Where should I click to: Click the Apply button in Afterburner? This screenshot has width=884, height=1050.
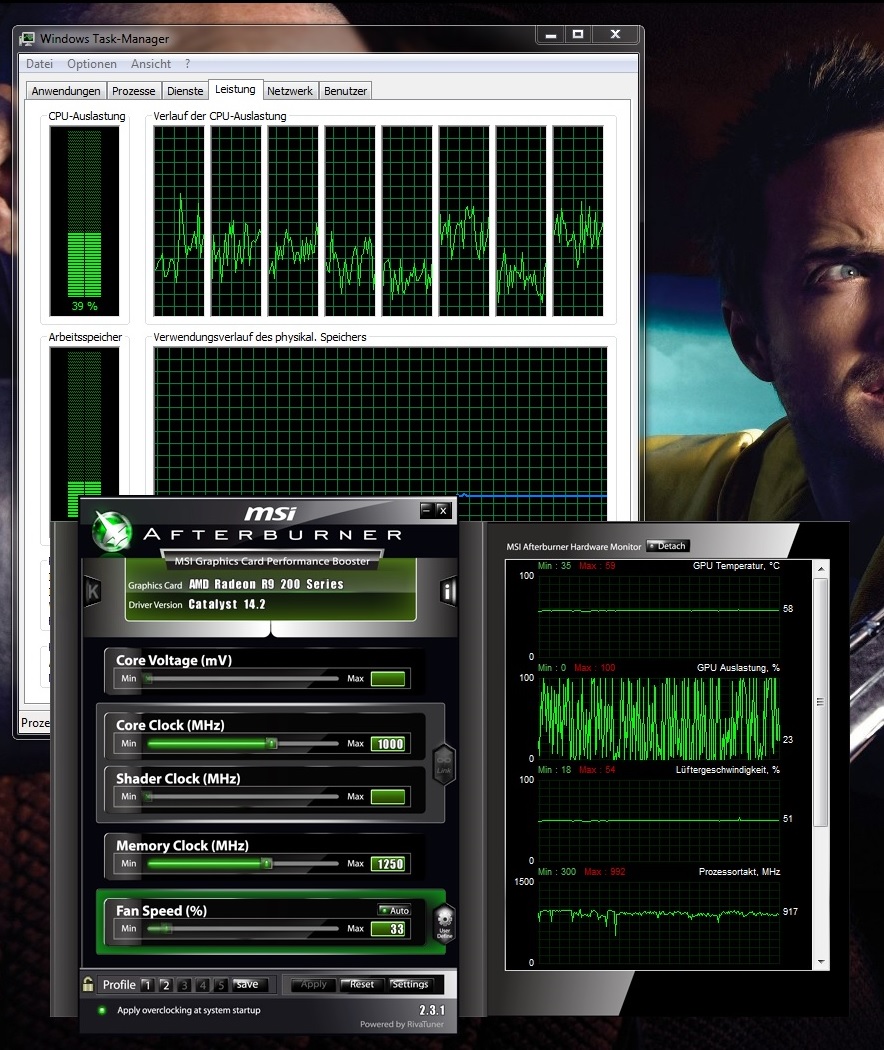pyautogui.click(x=313, y=984)
